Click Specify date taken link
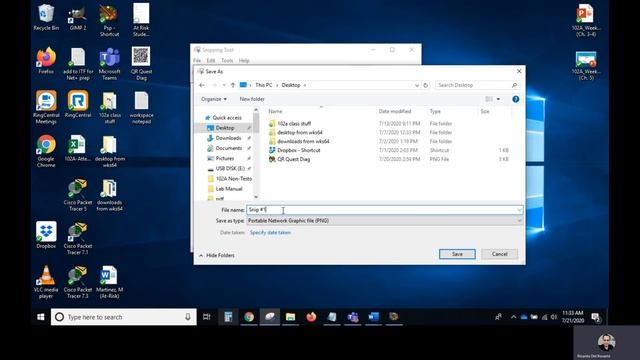The image size is (640, 360). [x=270, y=232]
